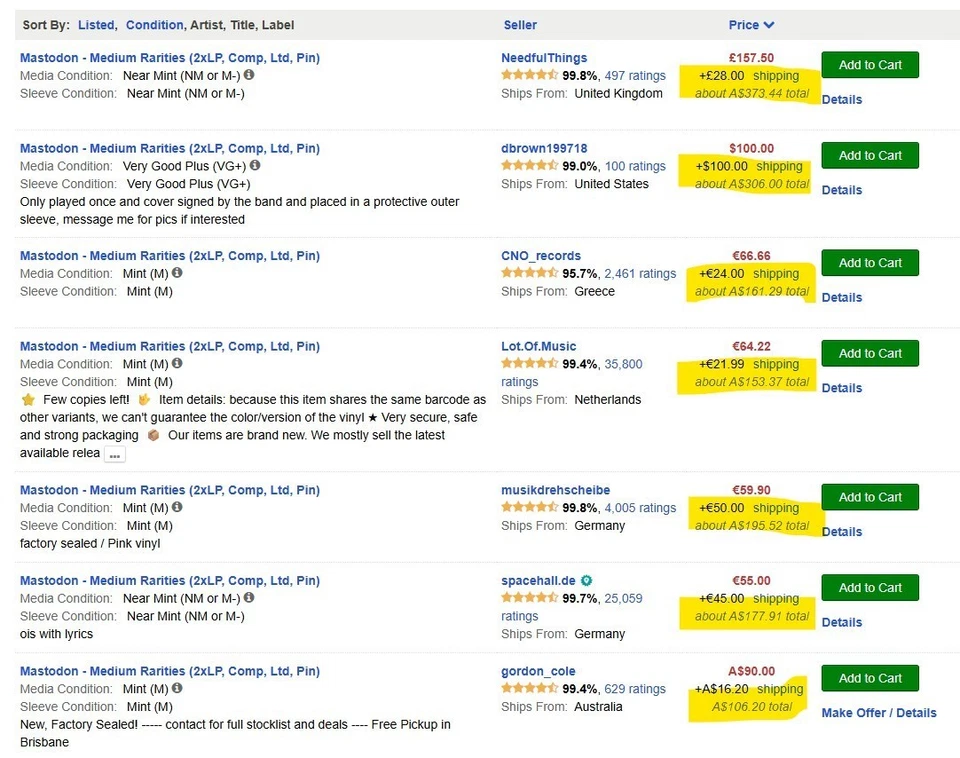The width and height of the screenshot is (960, 758).
Task: Add CNO_records' €66.66 copy to cart
Action: pyautogui.click(x=869, y=263)
